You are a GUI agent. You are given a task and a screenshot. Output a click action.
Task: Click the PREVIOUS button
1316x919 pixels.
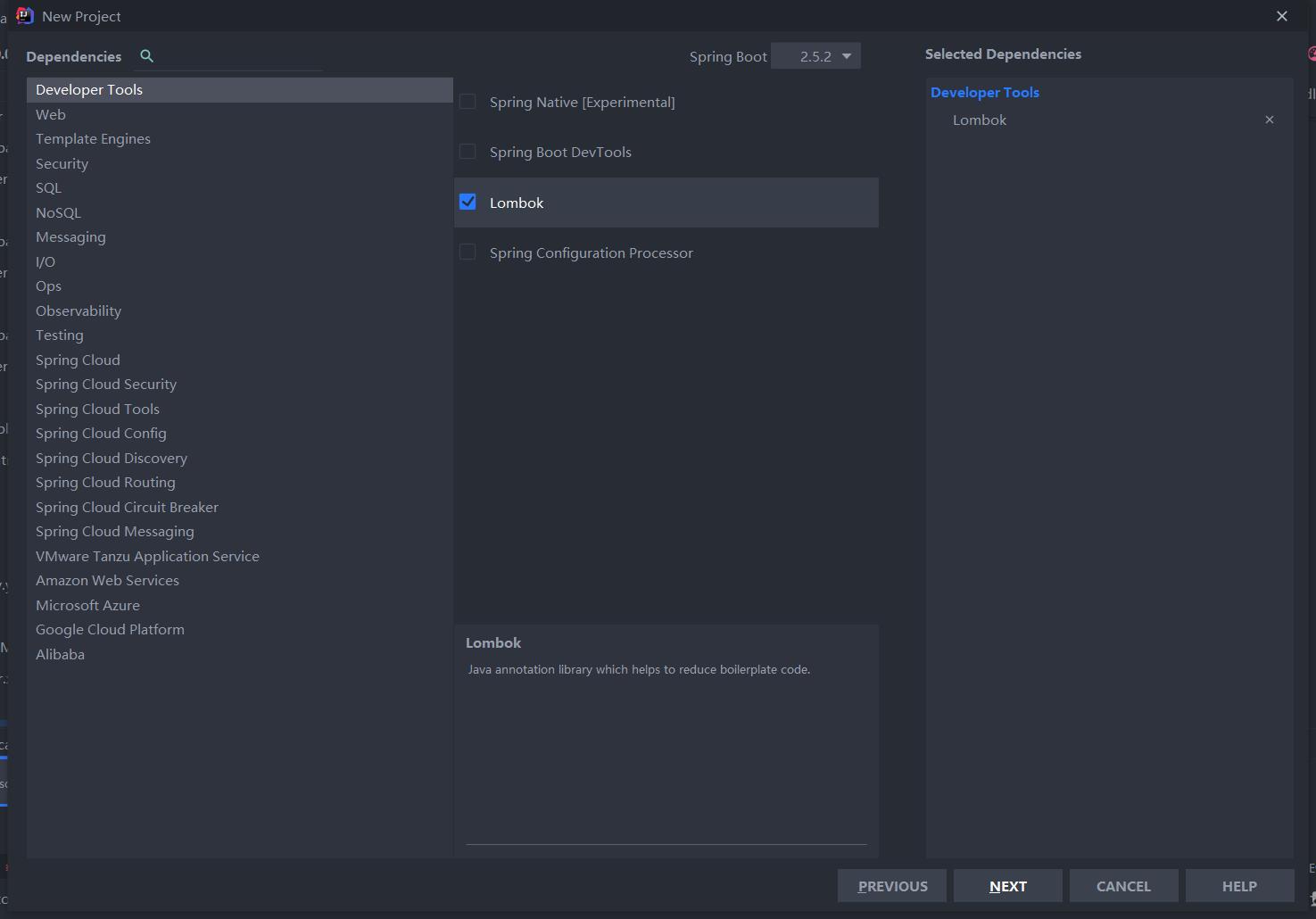point(892,886)
